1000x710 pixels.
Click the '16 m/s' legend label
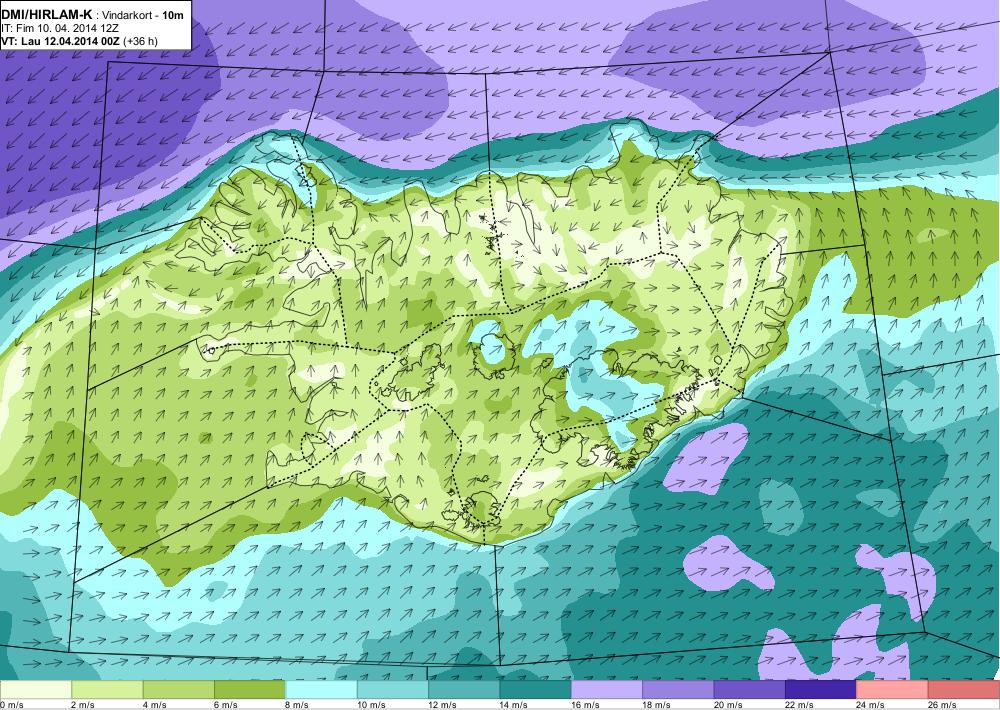(585, 705)
